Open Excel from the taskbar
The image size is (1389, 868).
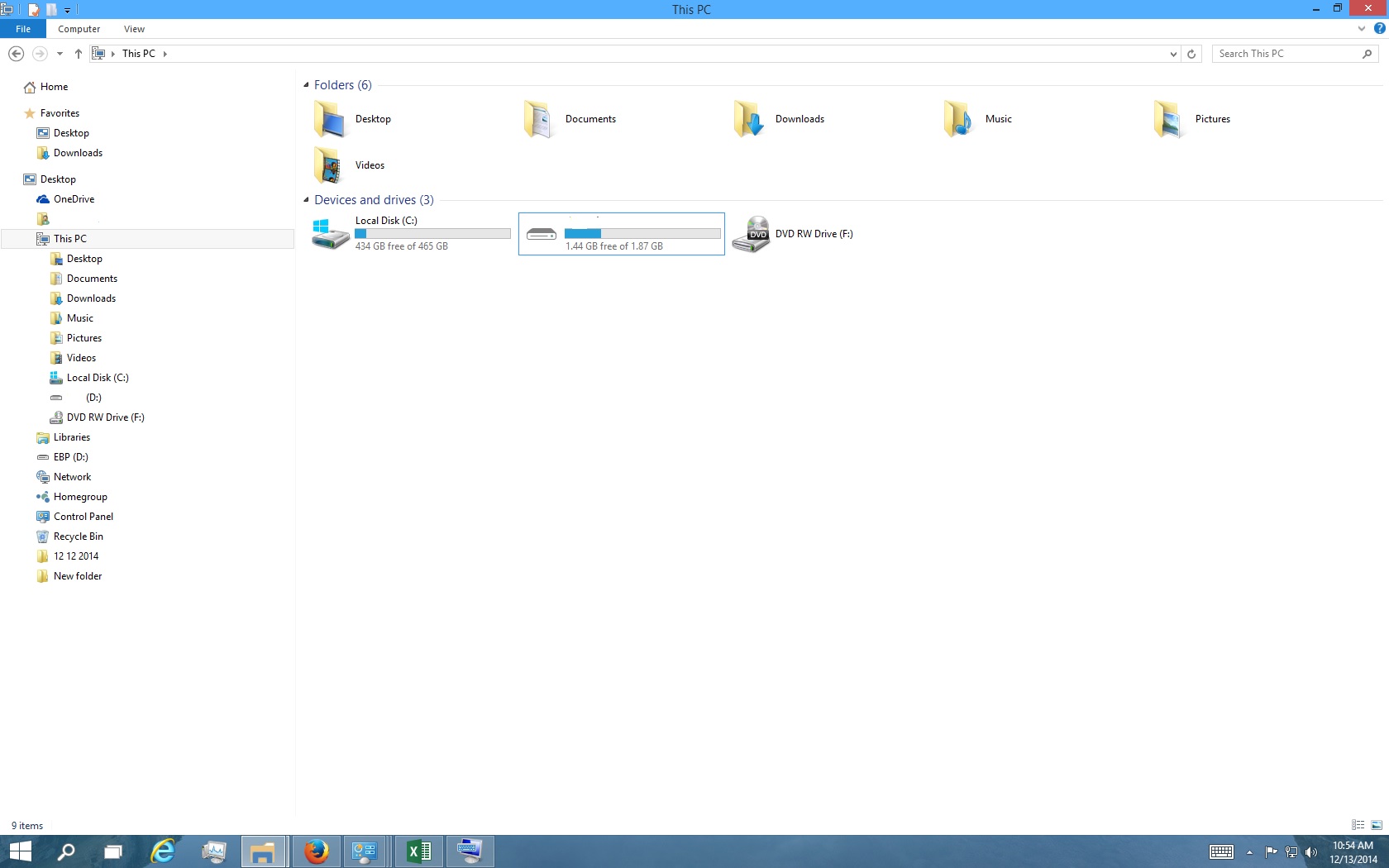click(419, 851)
